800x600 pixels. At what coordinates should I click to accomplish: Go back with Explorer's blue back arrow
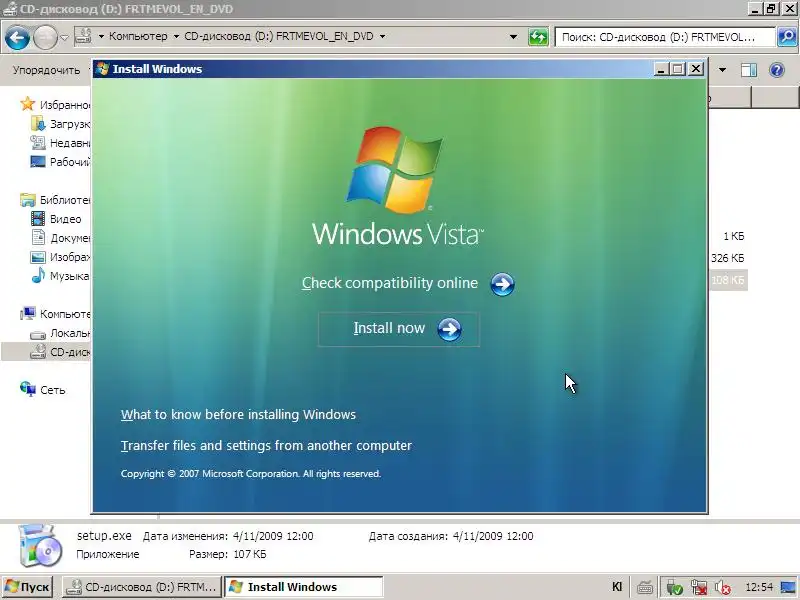pos(17,38)
